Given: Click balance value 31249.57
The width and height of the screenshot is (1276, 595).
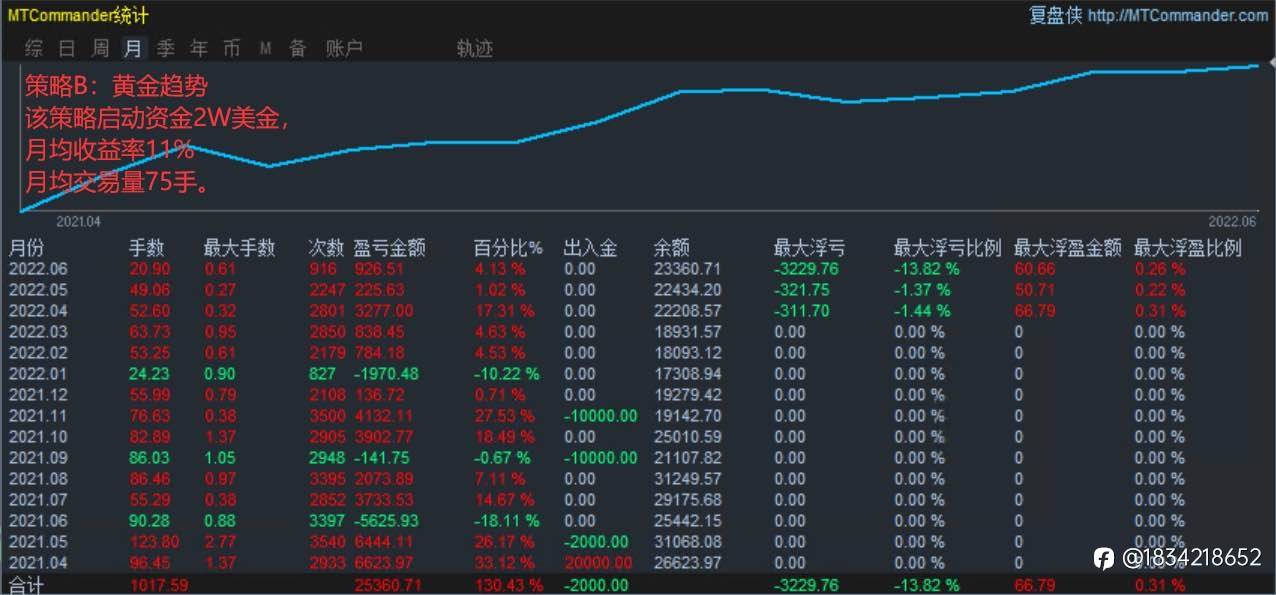Looking at the screenshot, I should (687, 479).
